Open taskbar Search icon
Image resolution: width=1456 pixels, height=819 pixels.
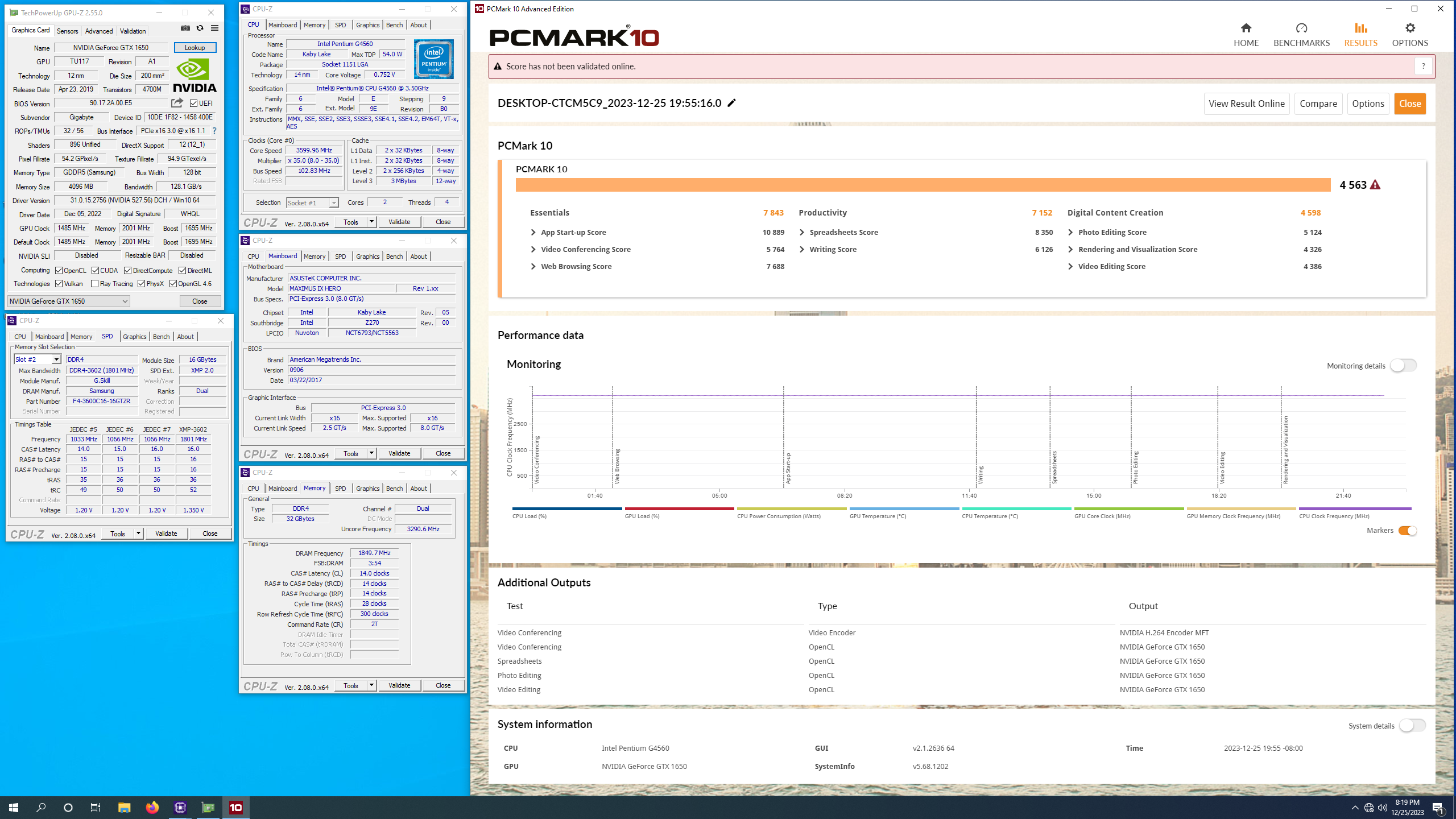tap(41, 807)
